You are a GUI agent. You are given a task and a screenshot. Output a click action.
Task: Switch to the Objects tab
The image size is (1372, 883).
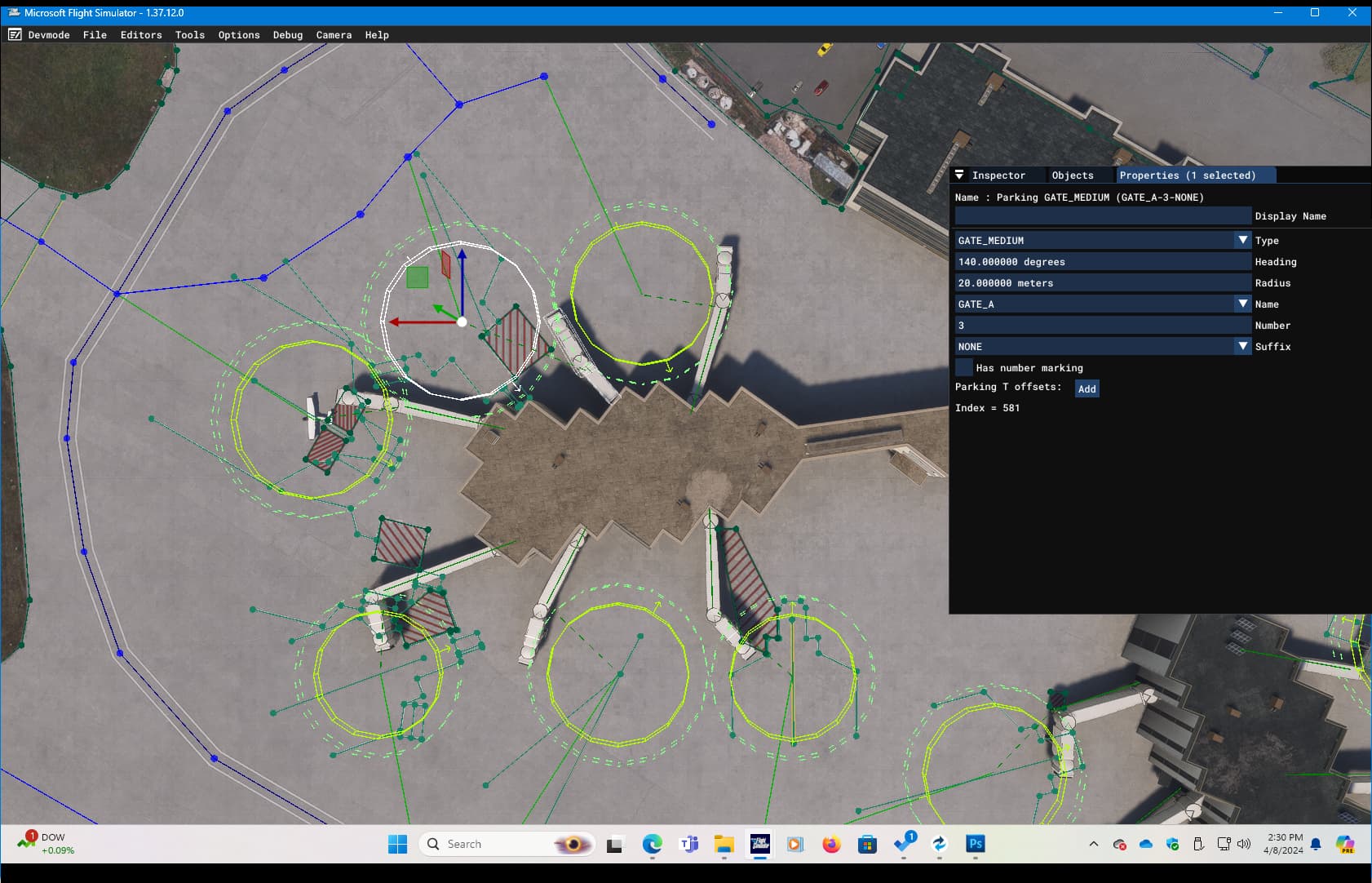pyautogui.click(x=1072, y=175)
